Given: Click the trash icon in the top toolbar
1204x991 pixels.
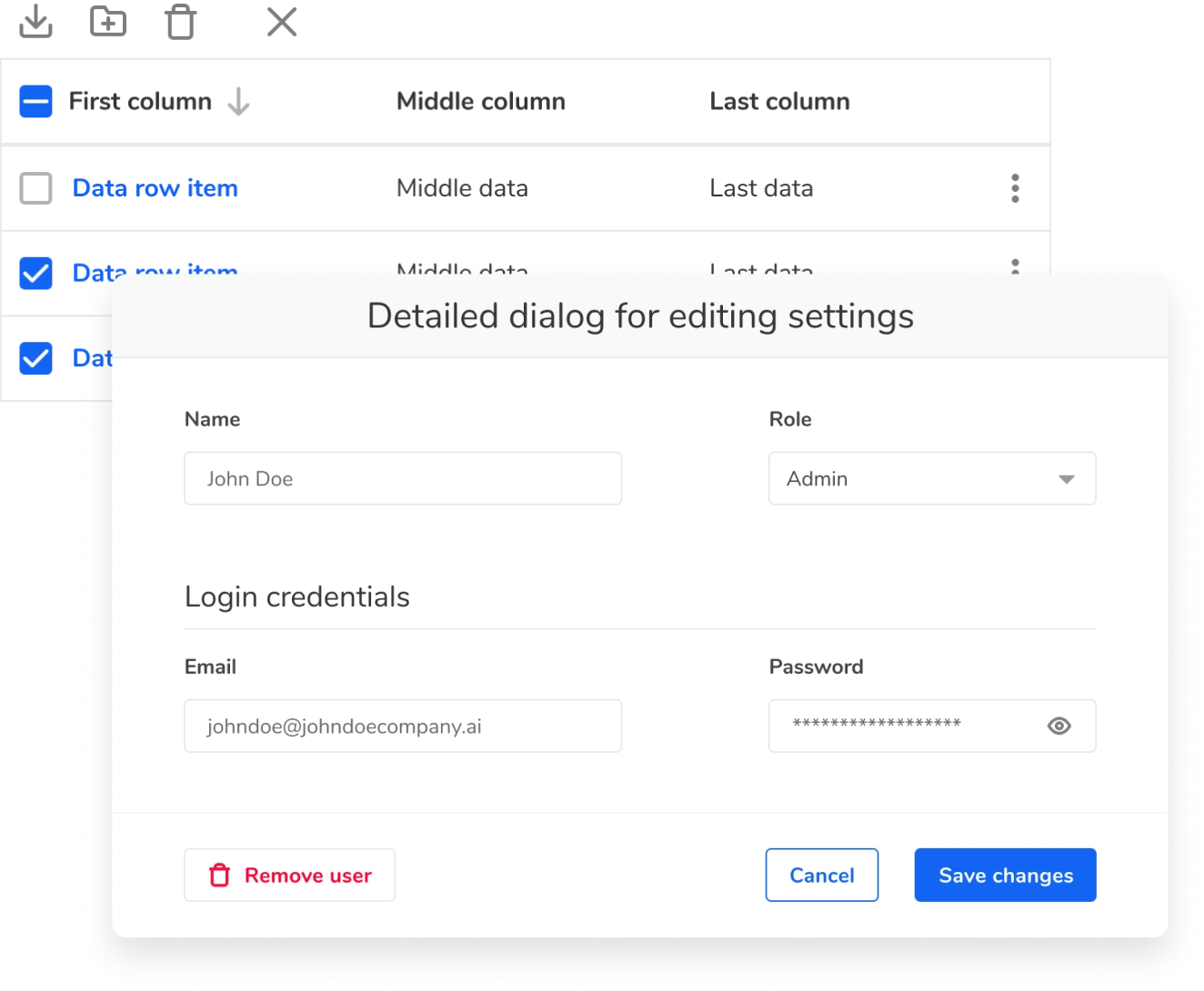Looking at the screenshot, I should point(180,22).
